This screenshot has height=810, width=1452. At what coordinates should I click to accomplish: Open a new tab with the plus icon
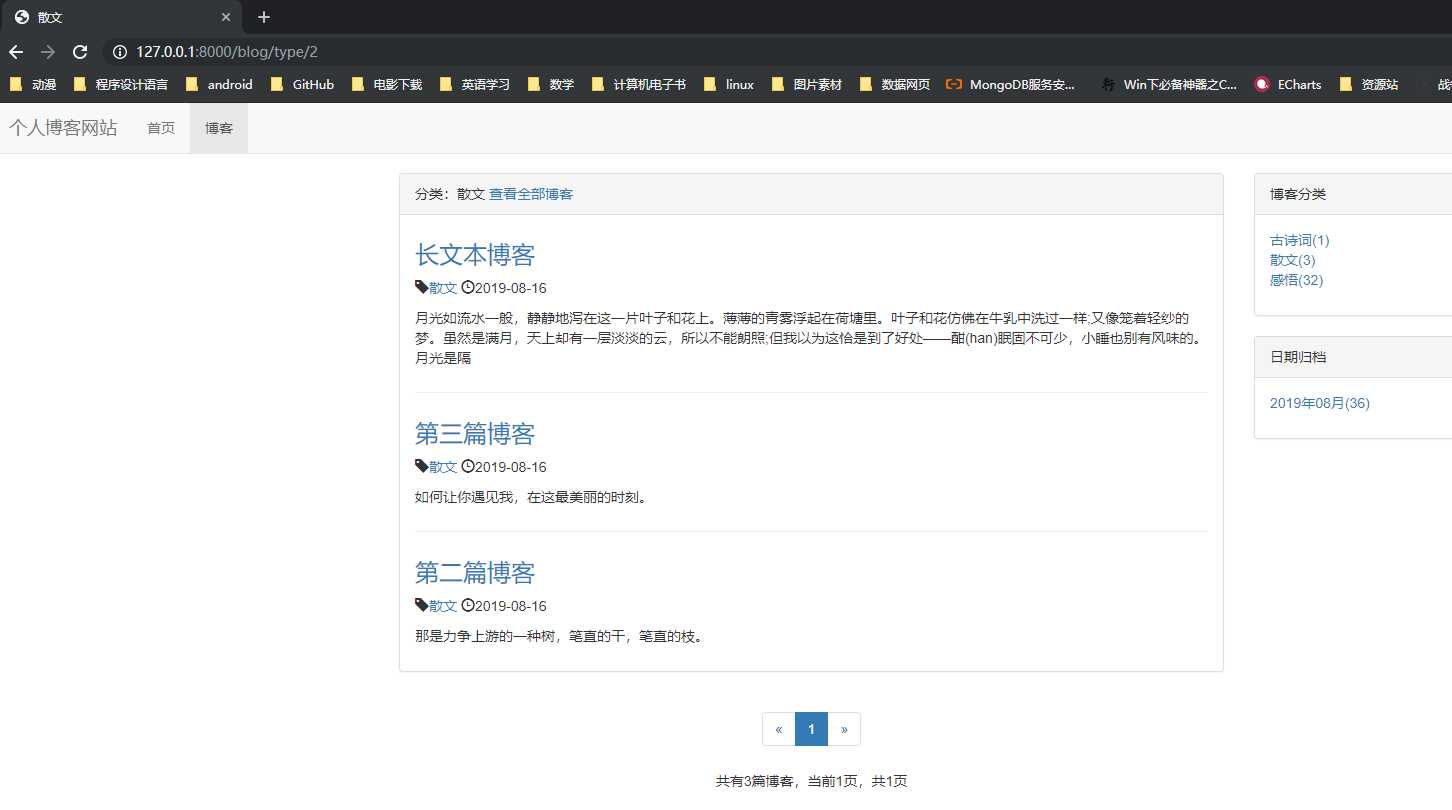tap(264, 17)
